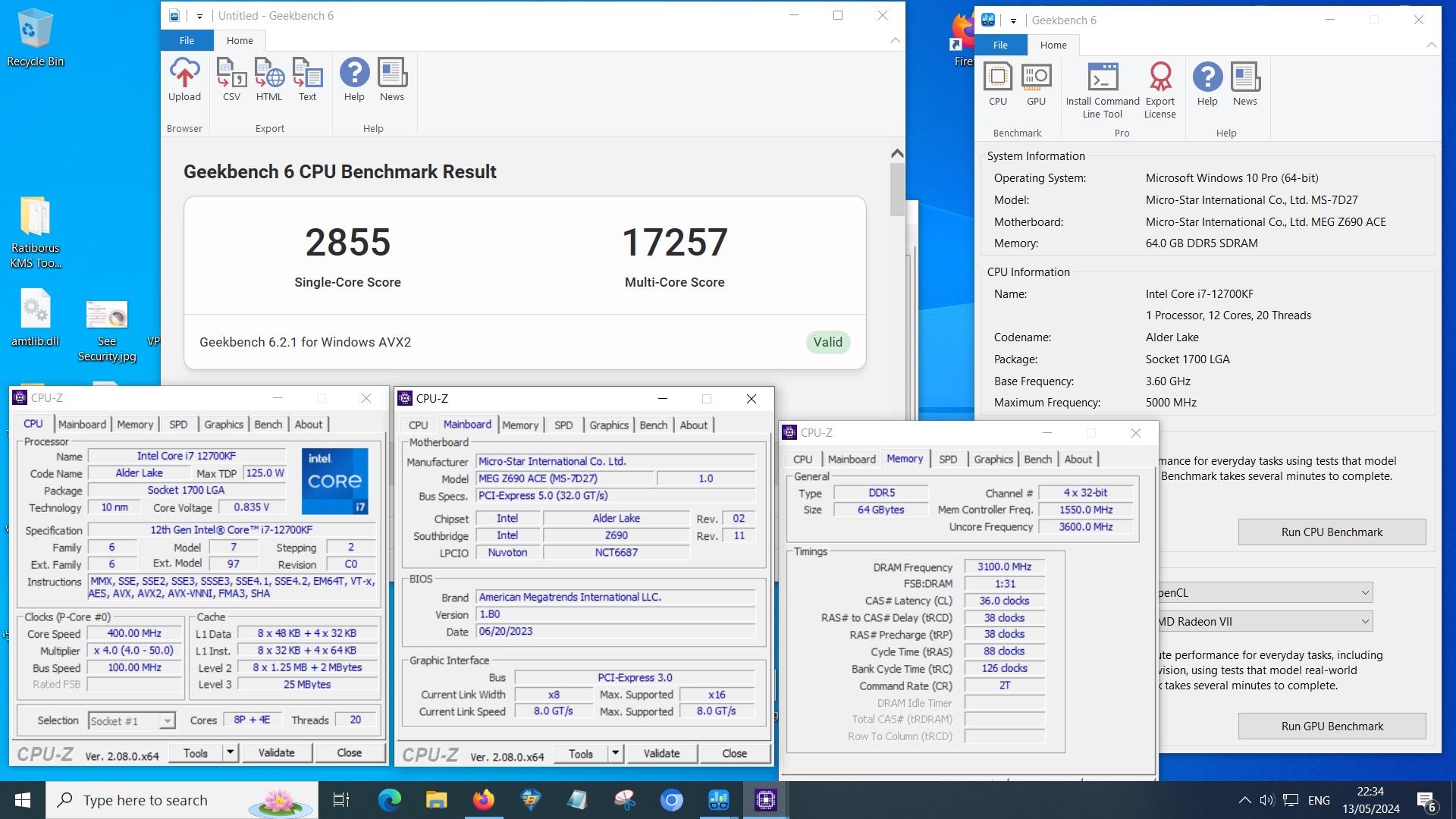Open Firefox from the taskbar
The height and width of the screenshot is (819, 1456).
point(483,800)
